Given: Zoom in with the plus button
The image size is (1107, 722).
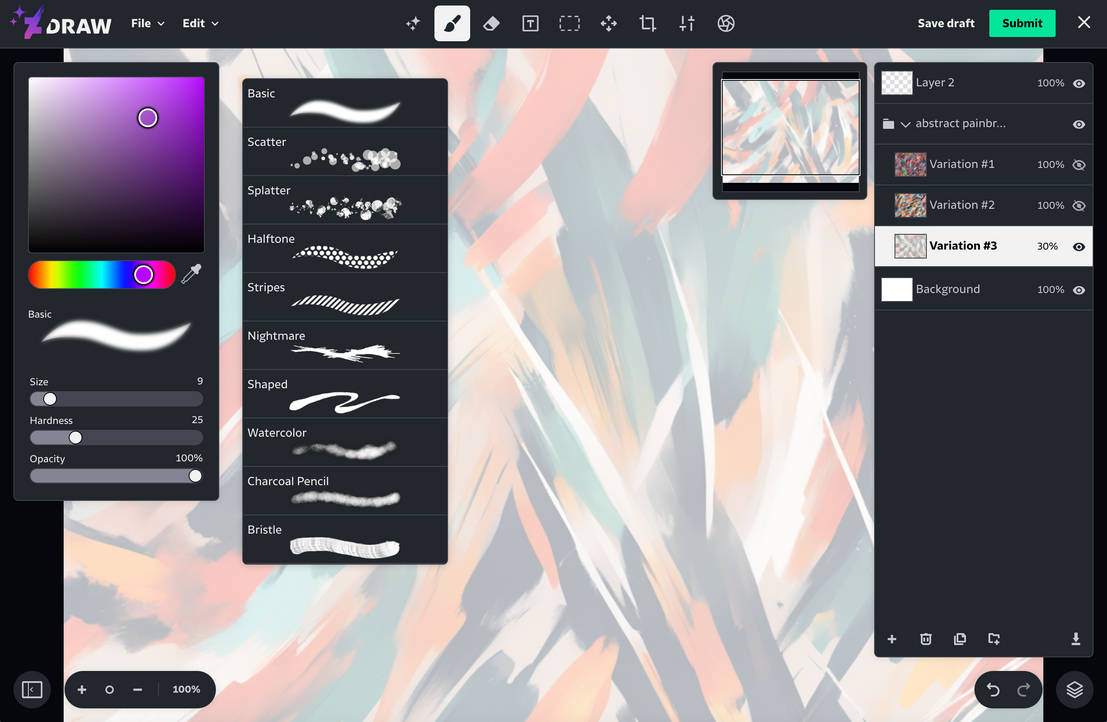Looking at the screenshot, I should pos(82,690).
